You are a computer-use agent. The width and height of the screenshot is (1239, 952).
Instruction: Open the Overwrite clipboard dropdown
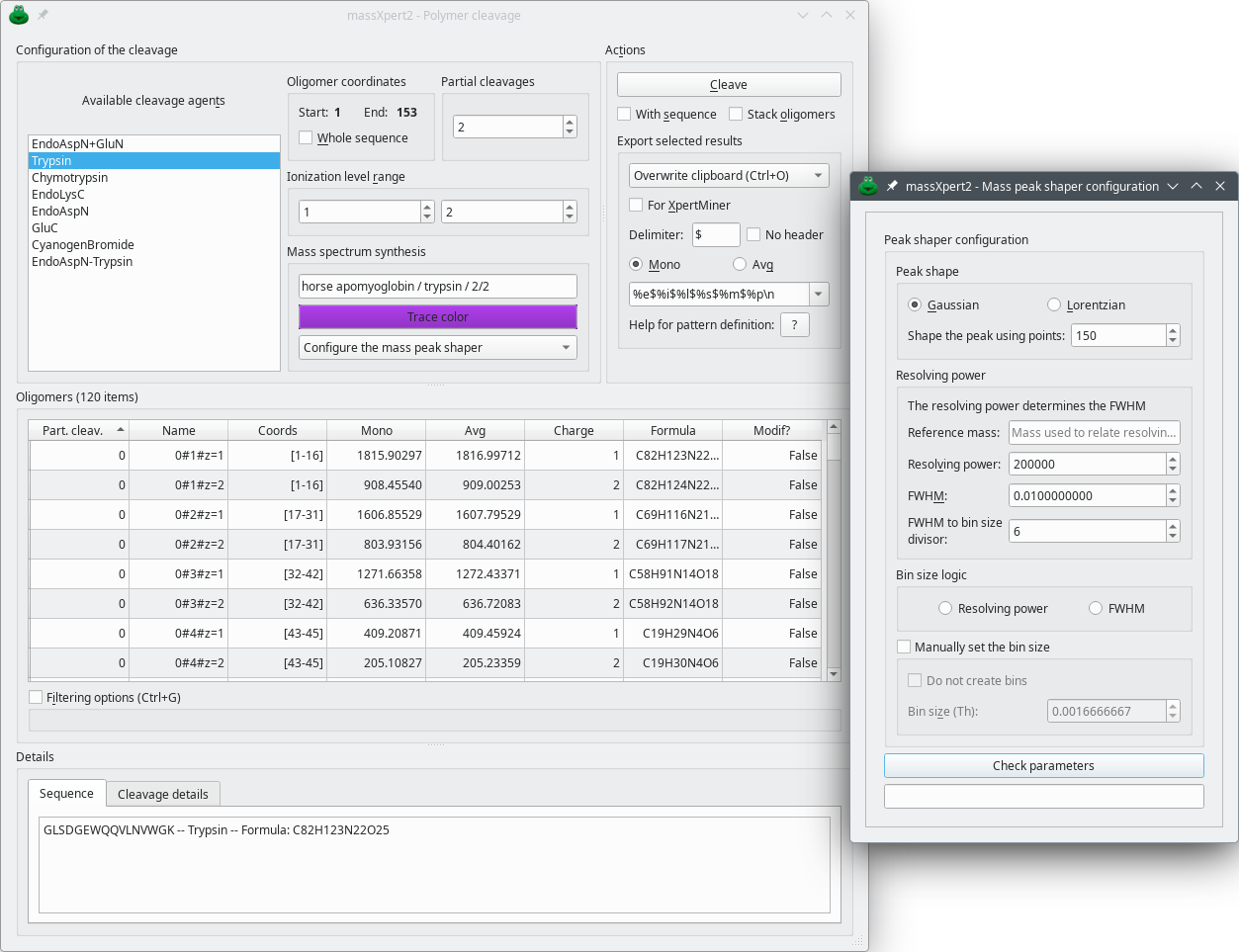[729, 176]
